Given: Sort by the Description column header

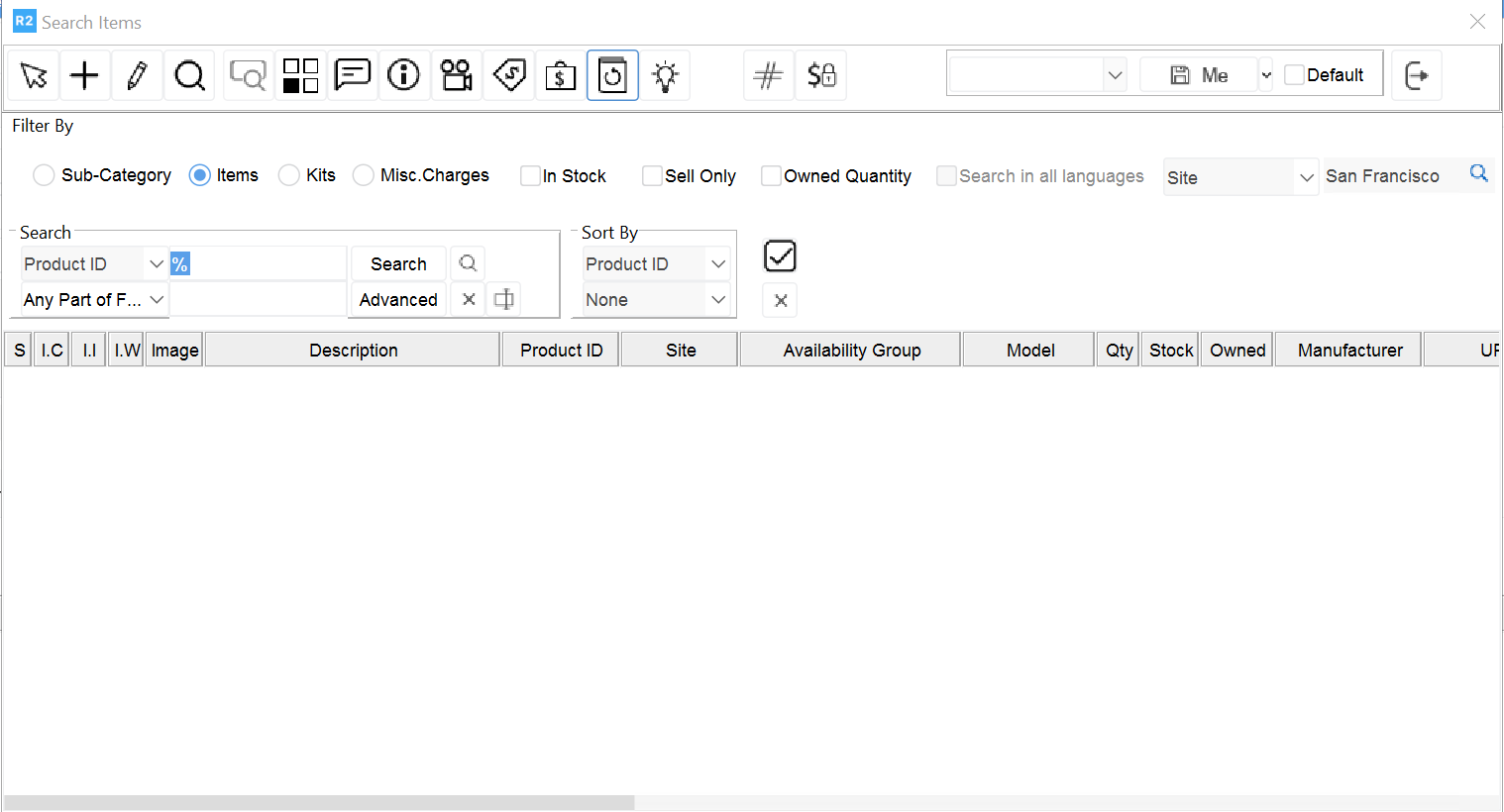Looking at the screenshot, I should [353, 351].
